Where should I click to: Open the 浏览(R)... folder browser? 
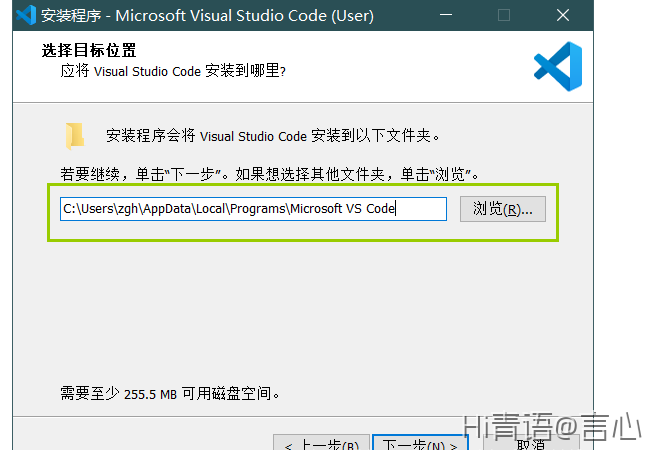(502, 208)
